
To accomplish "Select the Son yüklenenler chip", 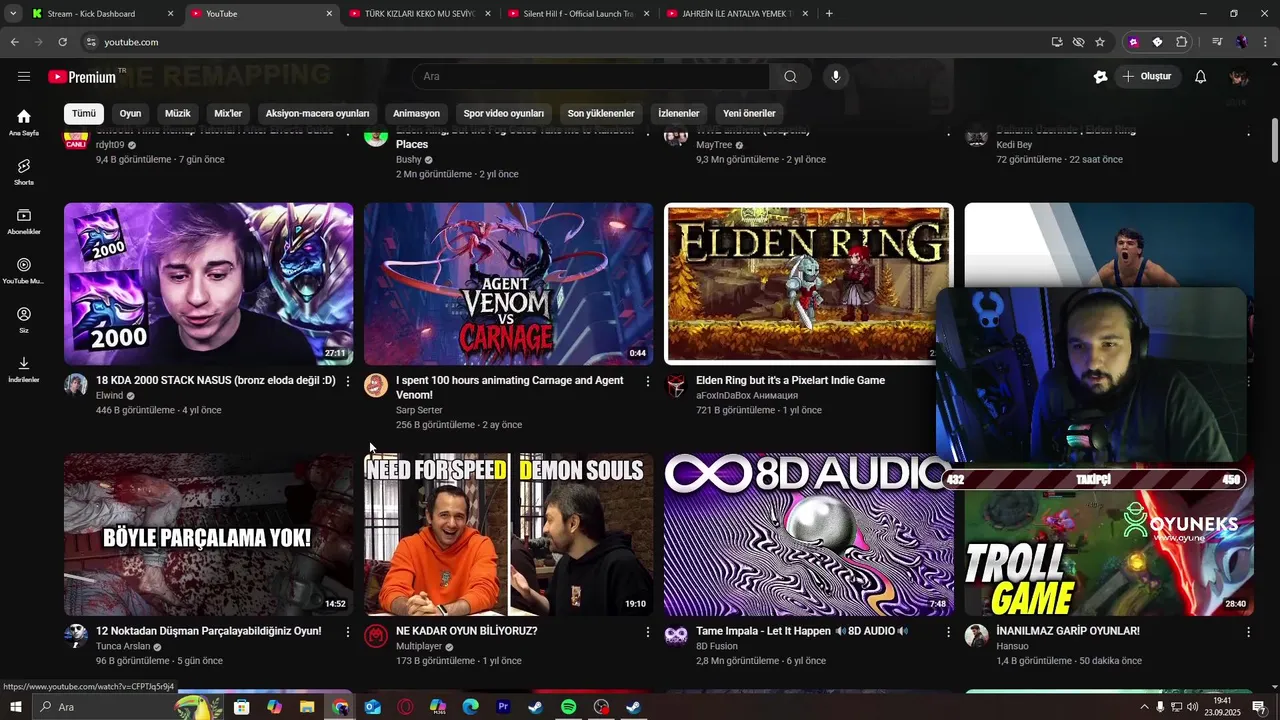I will pos(601,113).
